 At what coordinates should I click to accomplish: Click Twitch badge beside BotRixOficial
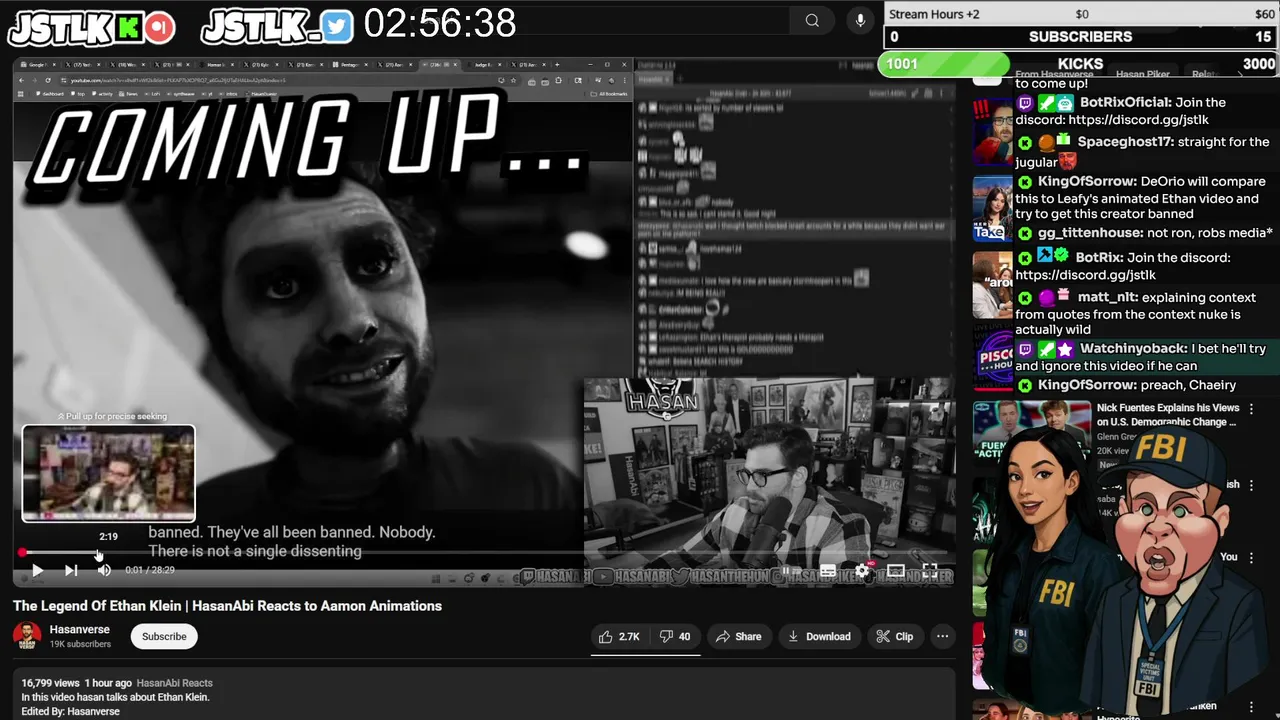(x=1025, y=103)
